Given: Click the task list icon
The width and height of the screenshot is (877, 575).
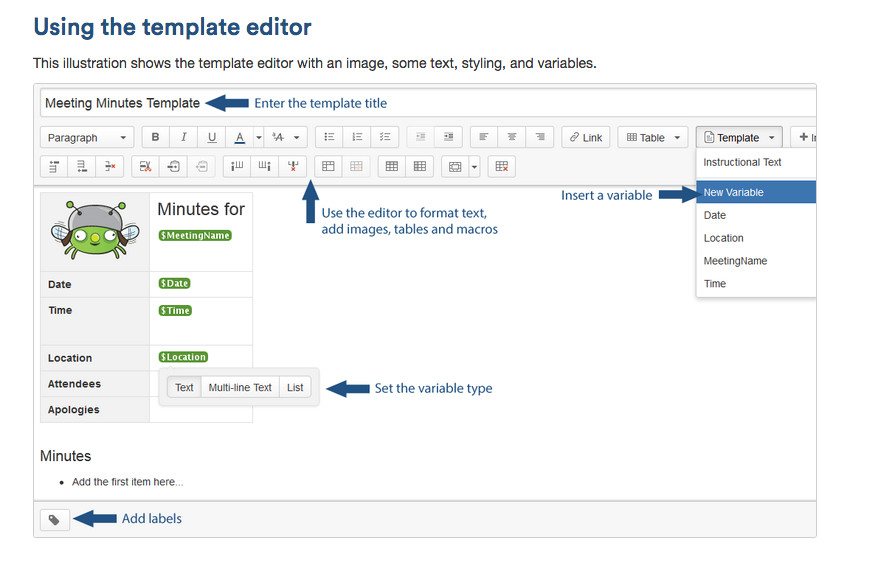Looking at the screenshot, I should point(385,137).
